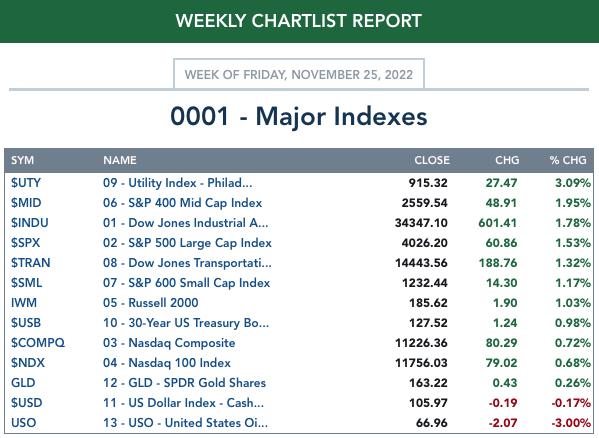Open the Russell 2000 chart link
The height and width of the screenshot is (438, 599).
tap(151, 302)
